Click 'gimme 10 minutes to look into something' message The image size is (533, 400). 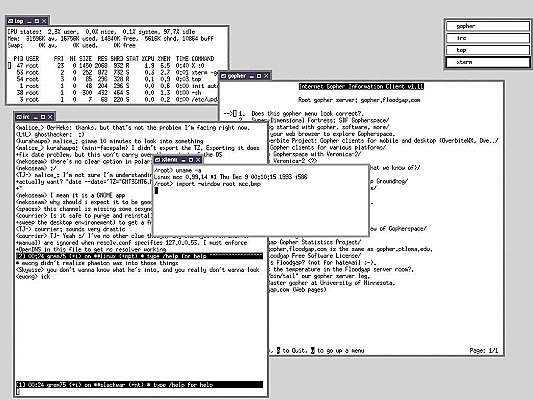pyautogui.click(x=109, y=141)
